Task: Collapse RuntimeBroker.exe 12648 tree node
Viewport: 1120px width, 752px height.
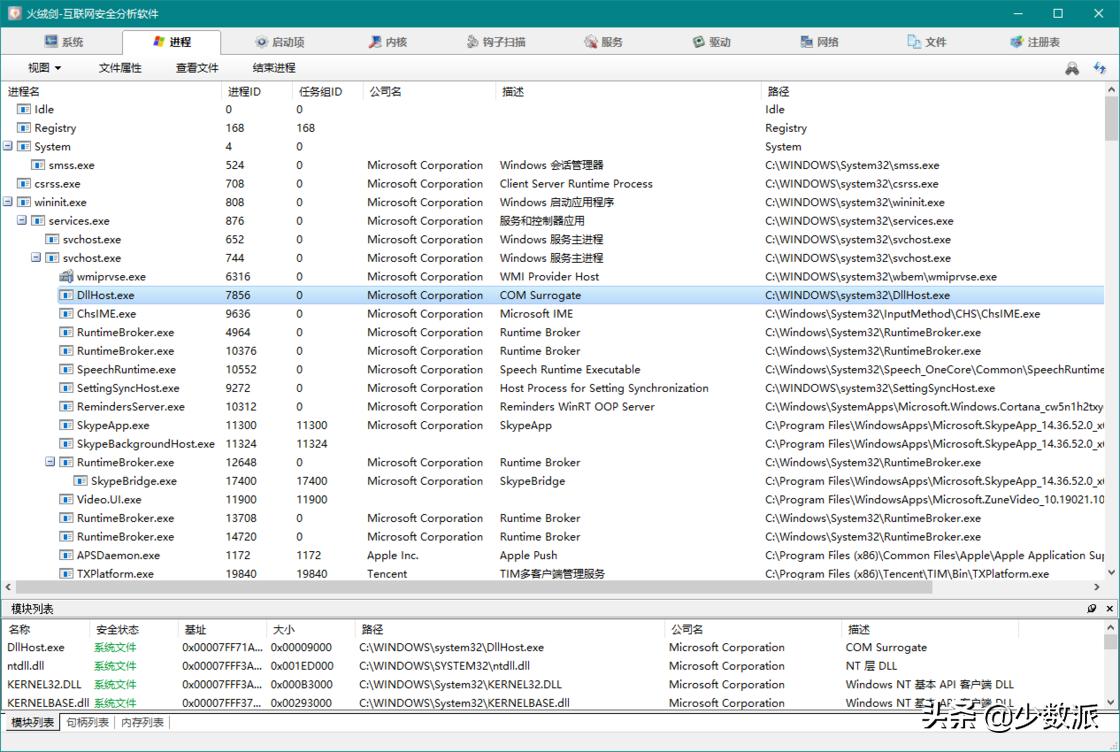Action: (50, 463)
